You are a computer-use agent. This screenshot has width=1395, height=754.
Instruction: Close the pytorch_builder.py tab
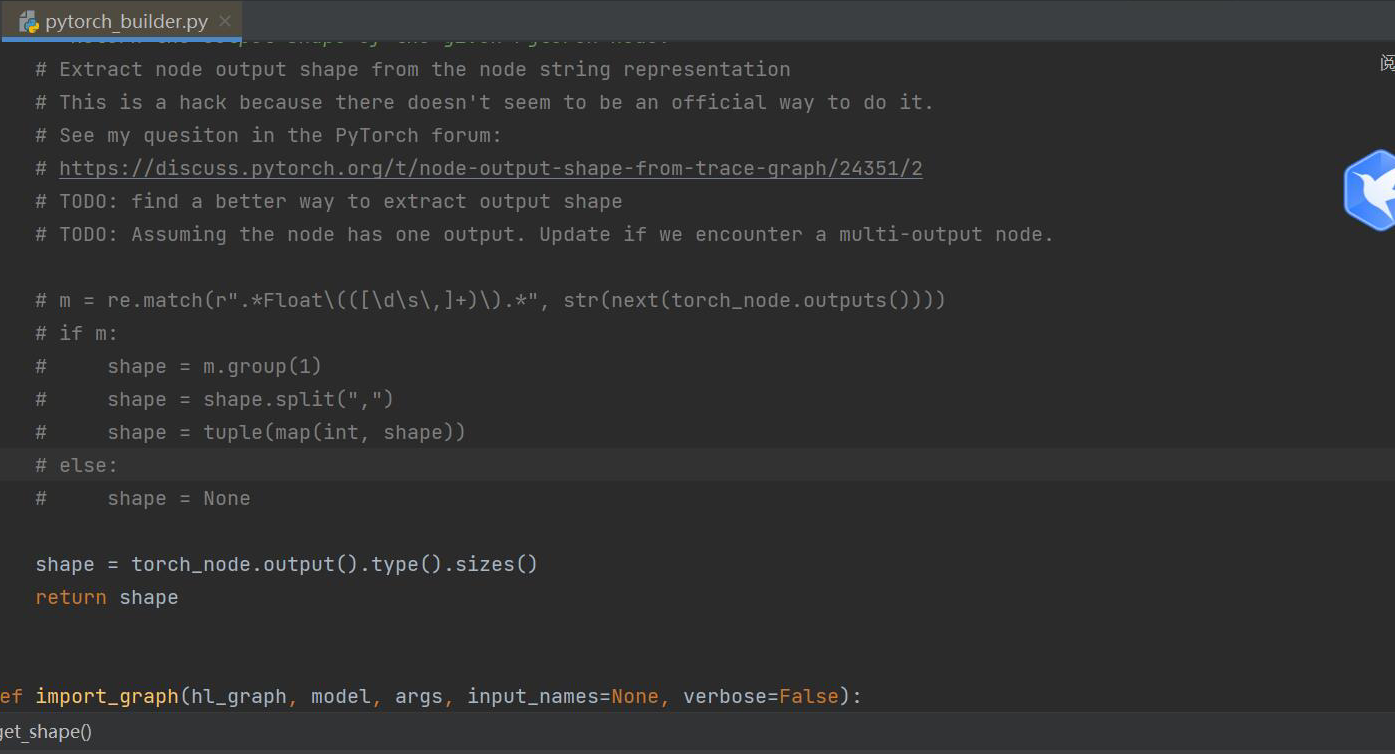point(224,20)
